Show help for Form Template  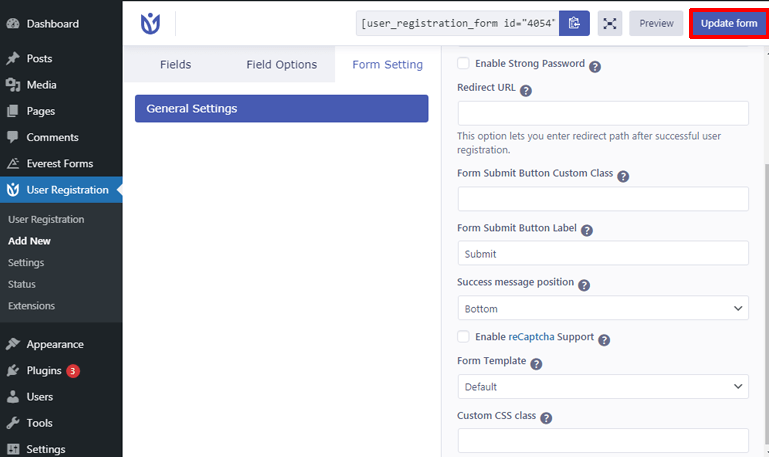(536, 364)
